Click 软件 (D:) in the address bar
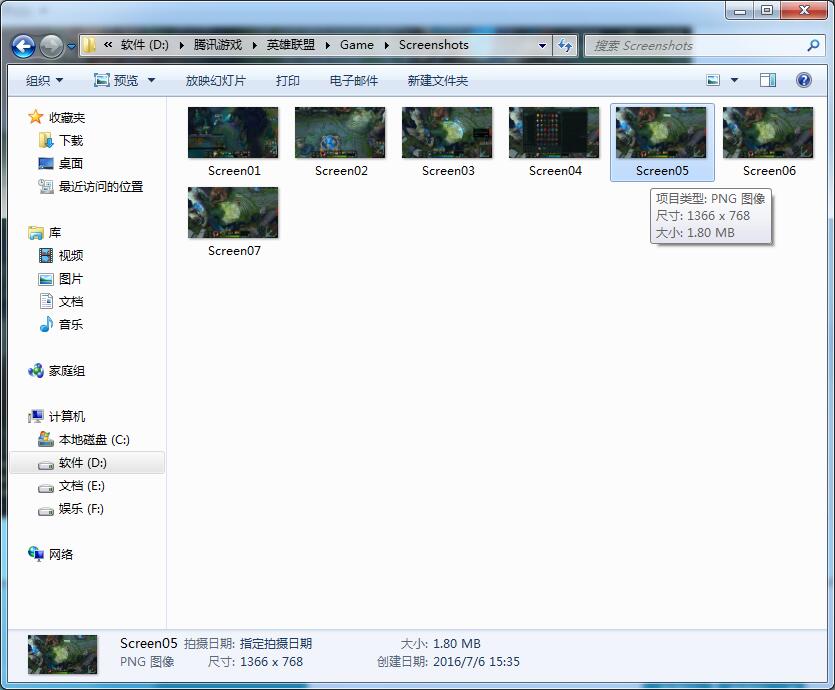This screenshot has width=835, height=690. pos(144,45)
